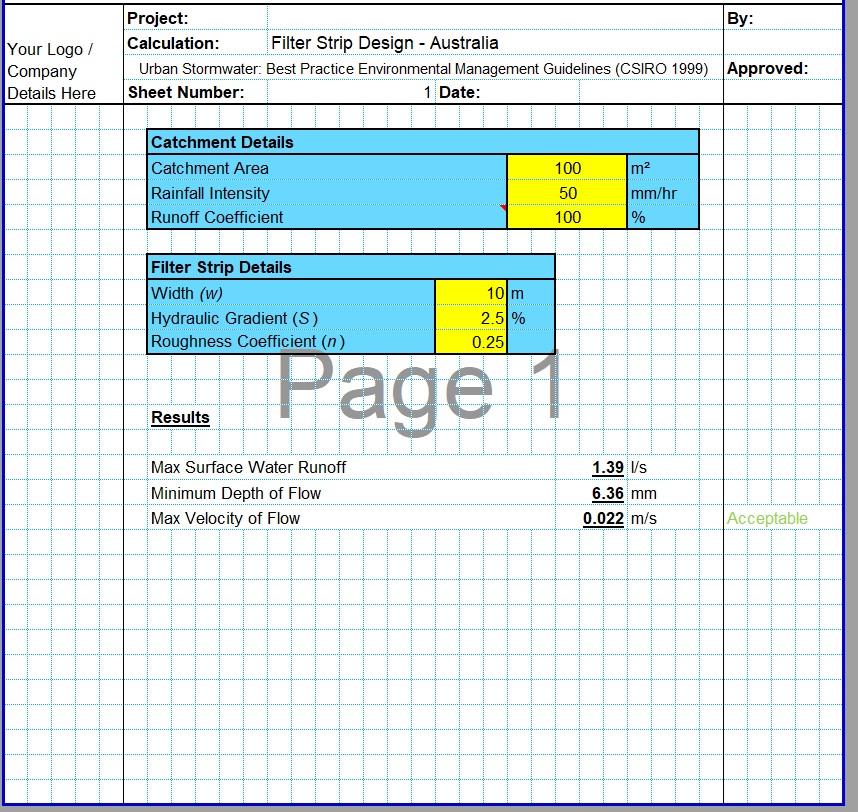Select the CSIRO 1999 guidelines reference line
This screenshot has width=858, height=812.
point(423,69)
